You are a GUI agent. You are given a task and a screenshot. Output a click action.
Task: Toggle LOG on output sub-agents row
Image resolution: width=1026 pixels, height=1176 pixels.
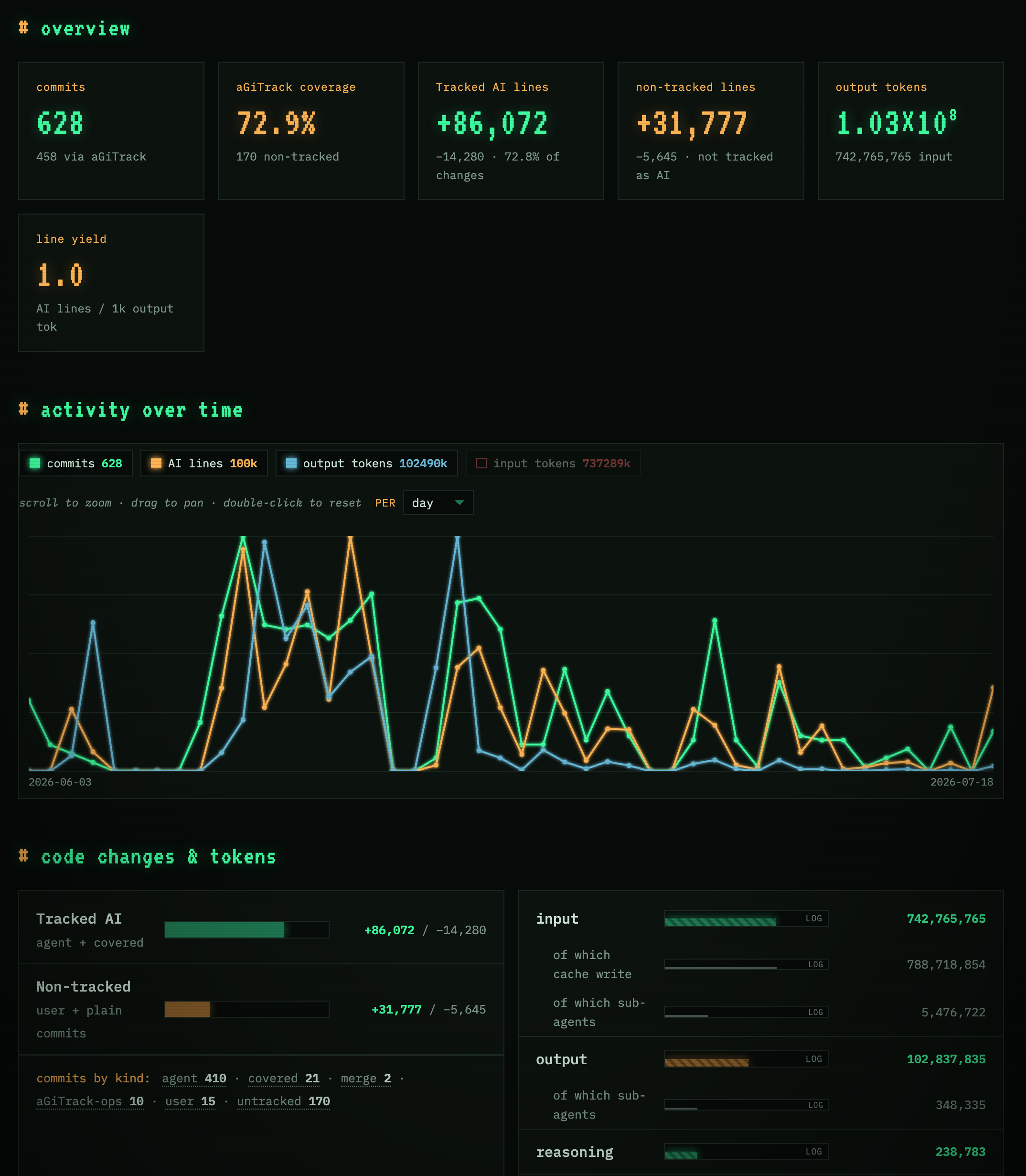click(815, 1105)
